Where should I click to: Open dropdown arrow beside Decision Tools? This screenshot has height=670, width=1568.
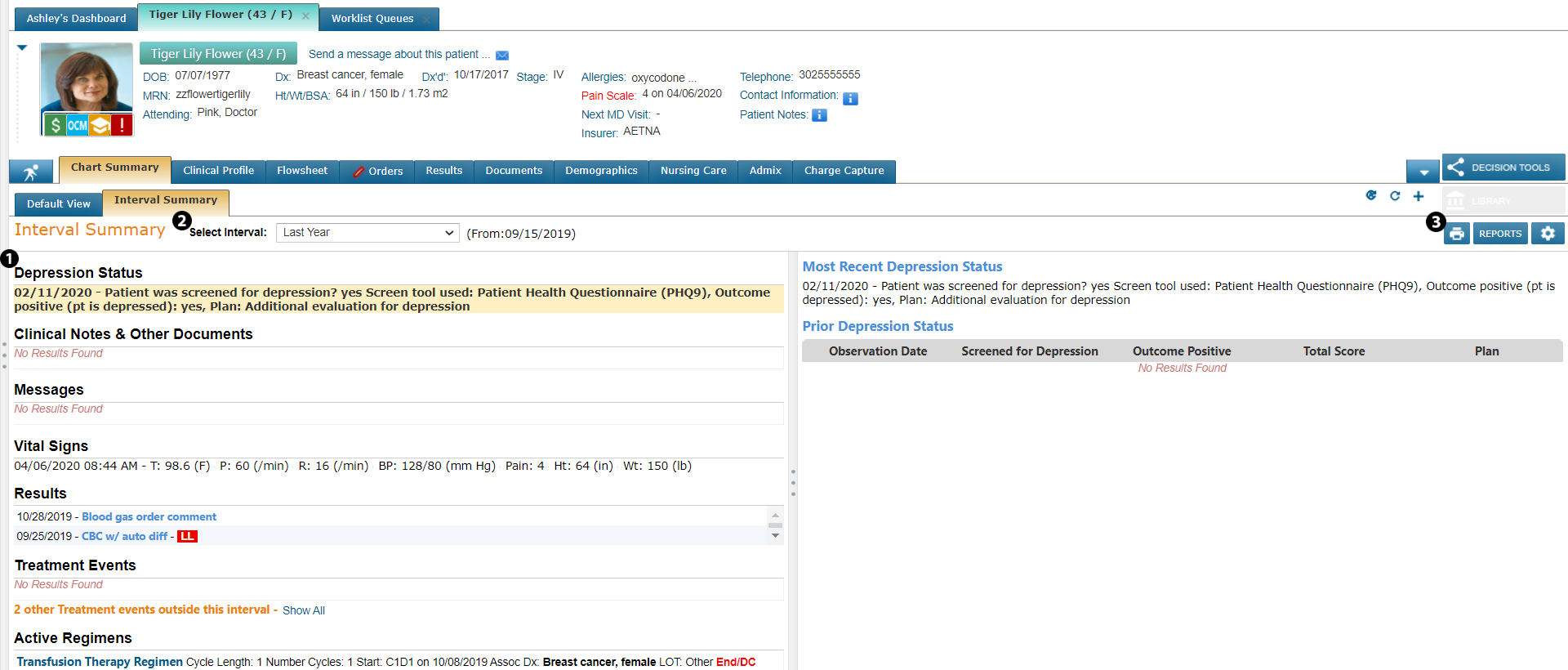click(x=1423, y=172)
